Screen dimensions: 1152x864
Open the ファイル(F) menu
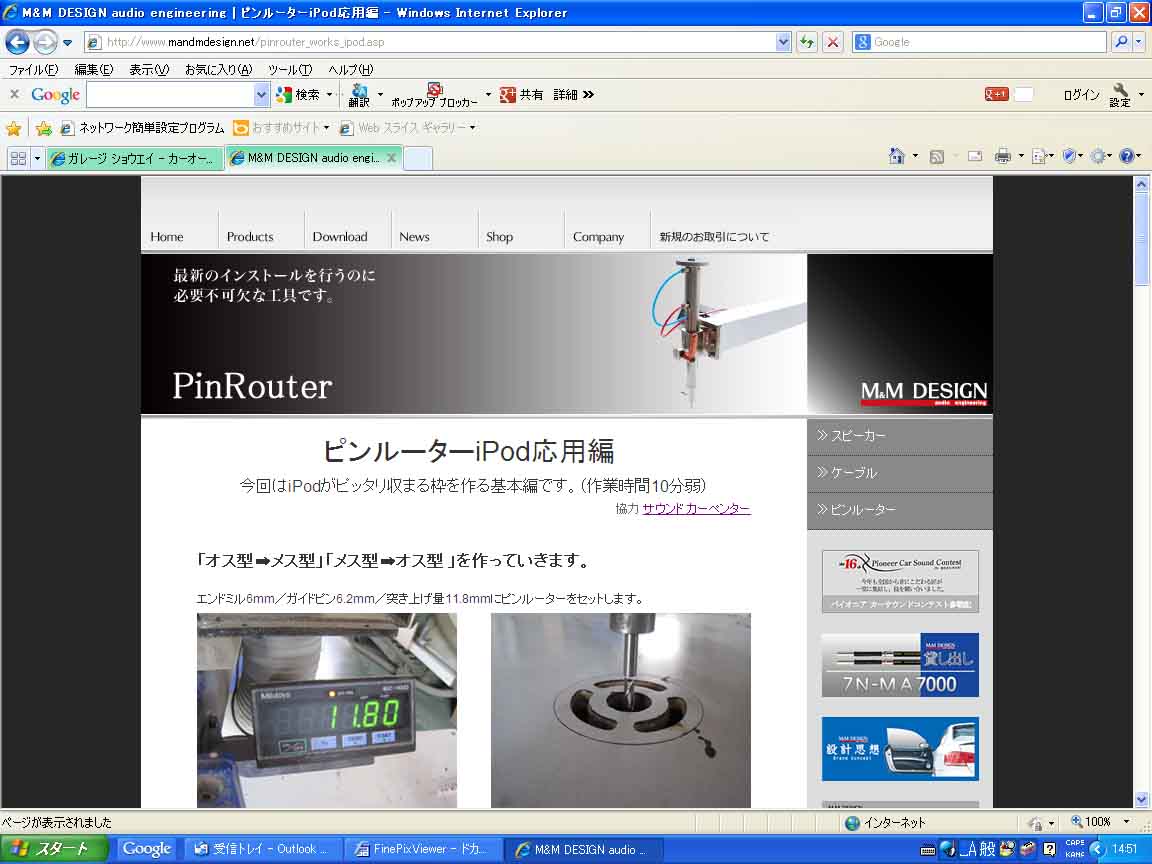click(34, 70)
